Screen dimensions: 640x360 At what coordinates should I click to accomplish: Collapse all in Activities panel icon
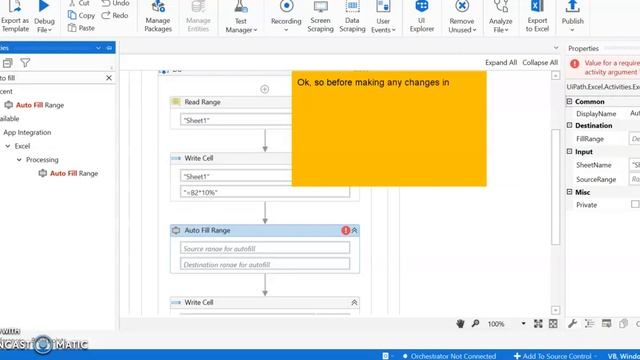(7, 63)
